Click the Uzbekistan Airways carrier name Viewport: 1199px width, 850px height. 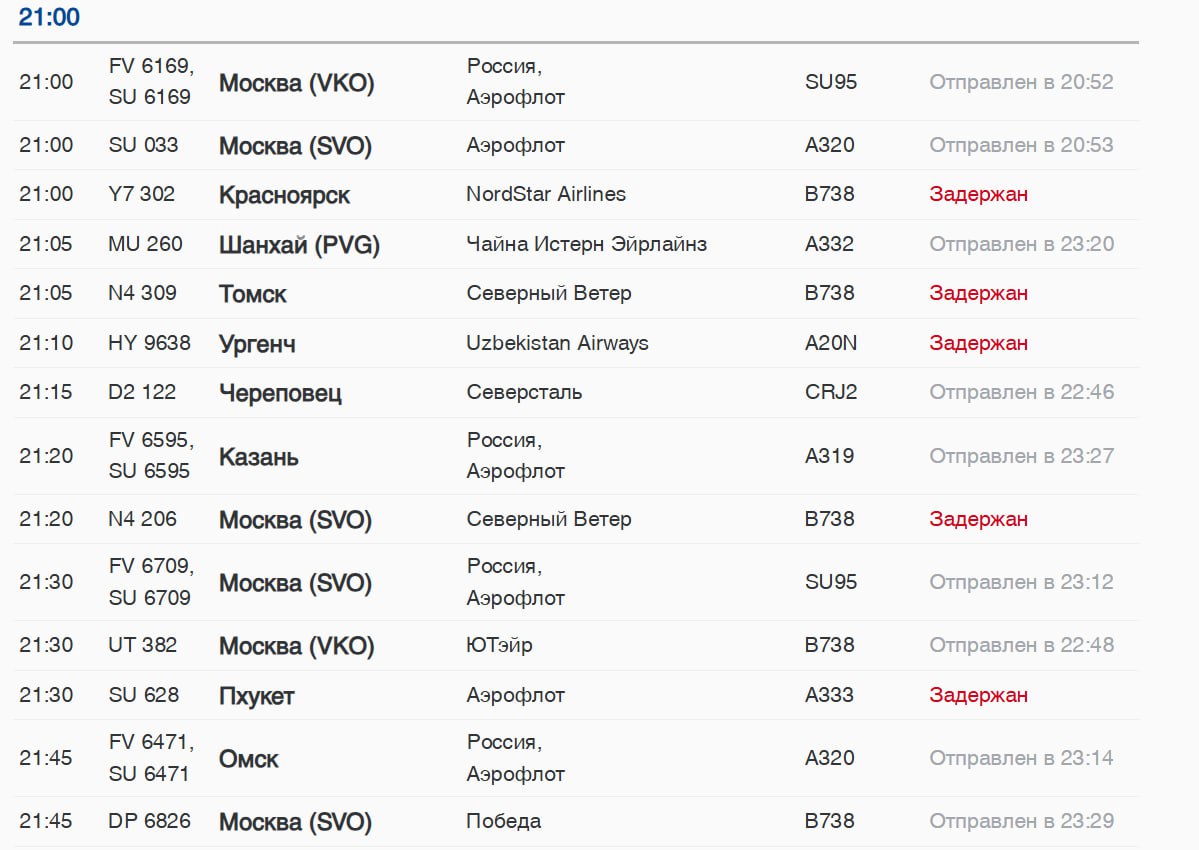pos(557,343)
